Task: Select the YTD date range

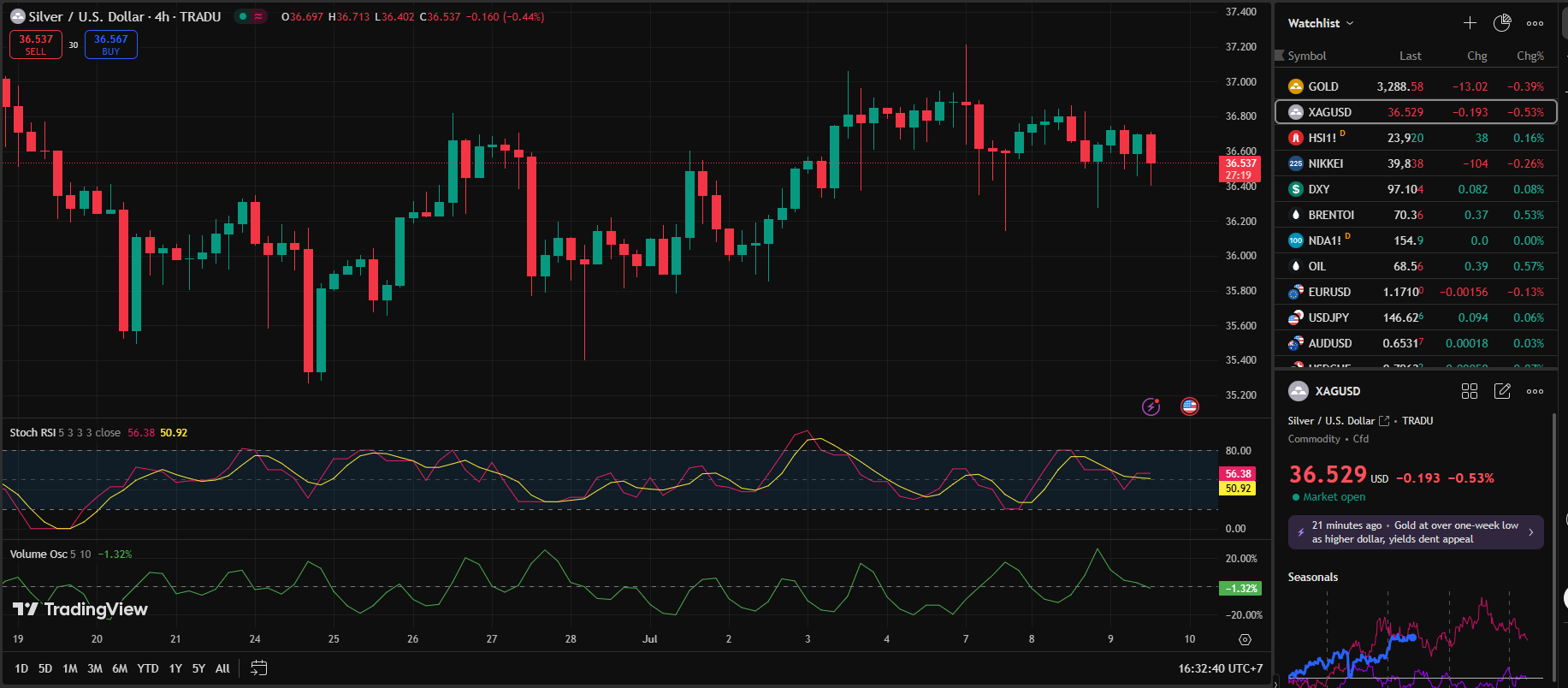Action: click(148, 668)
